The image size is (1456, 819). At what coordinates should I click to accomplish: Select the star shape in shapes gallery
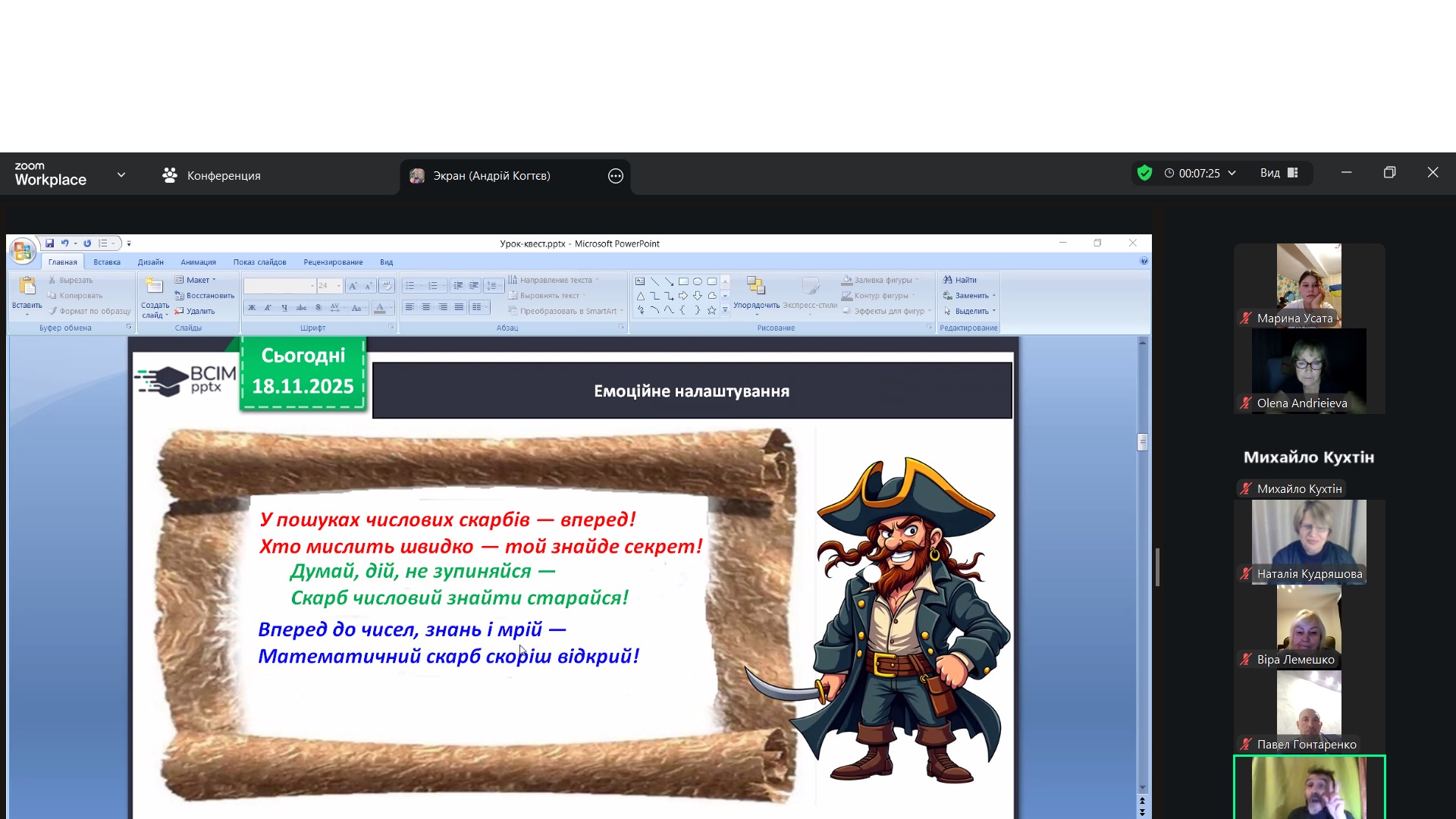(711, 310)
